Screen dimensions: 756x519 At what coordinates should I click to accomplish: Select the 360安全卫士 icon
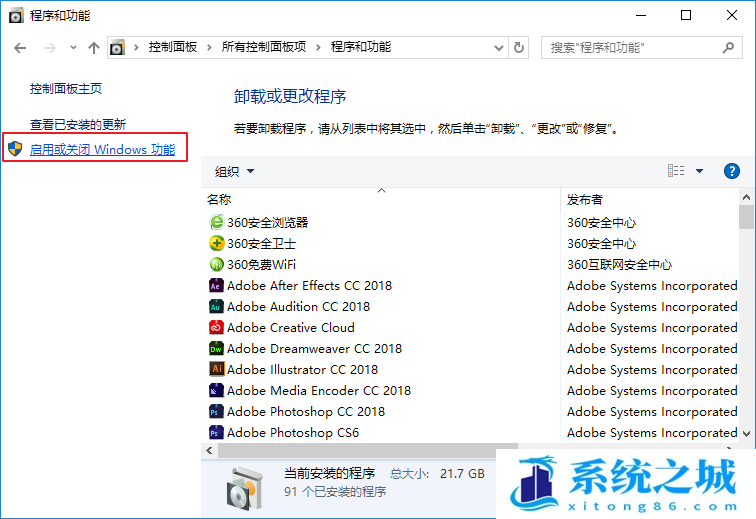coord(216,244)
